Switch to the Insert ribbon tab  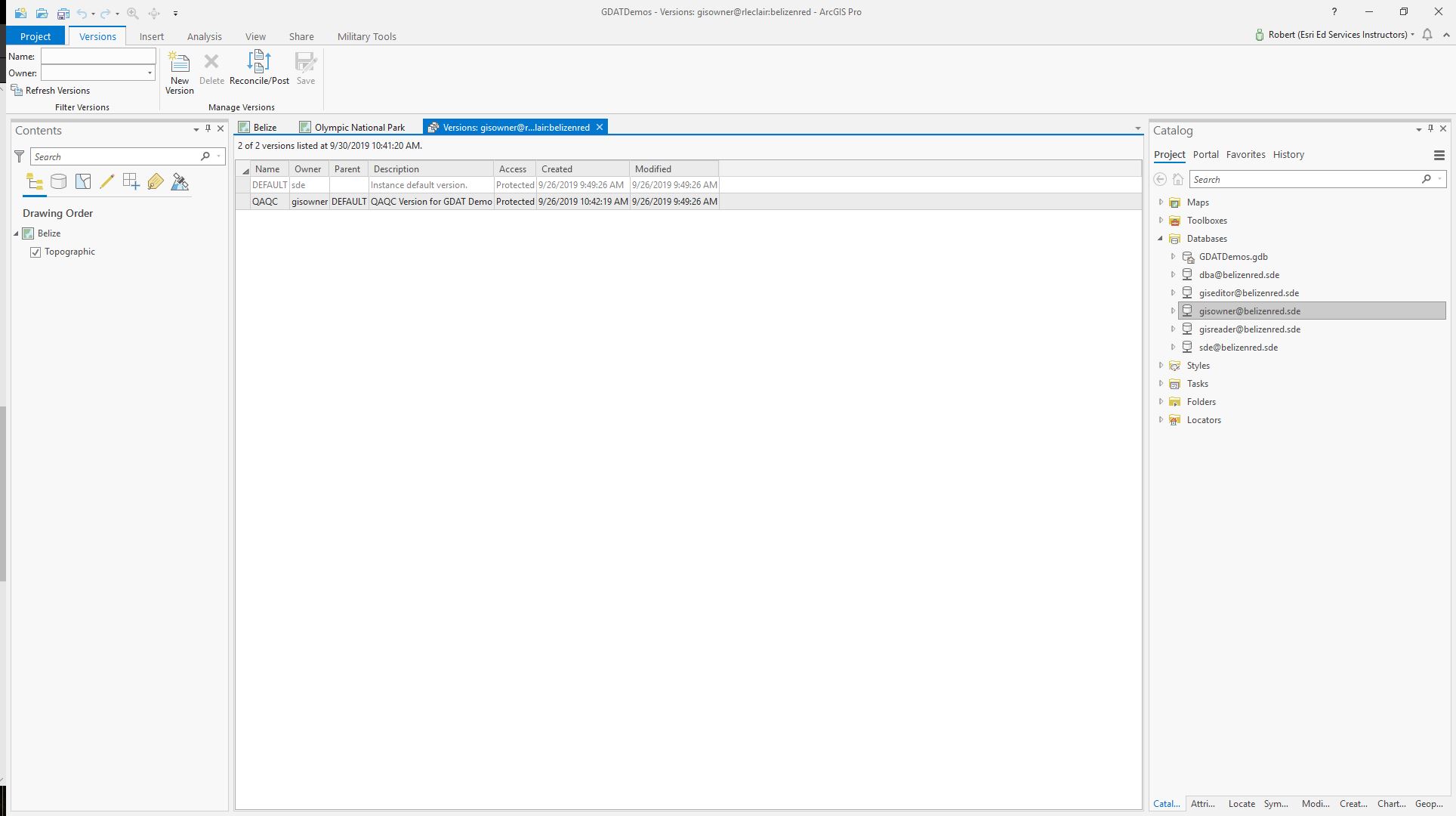152,36
